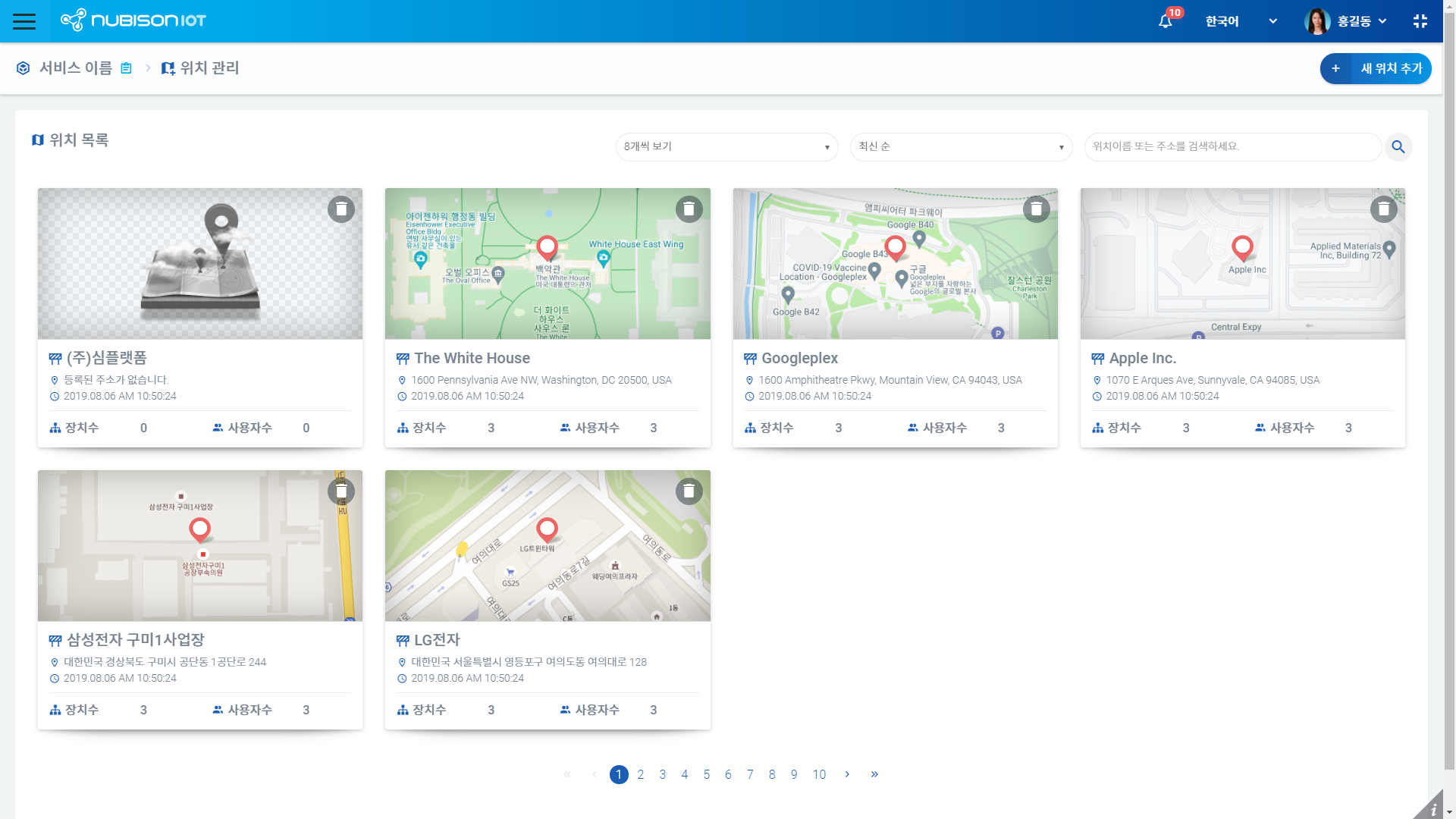Click the 삼성전자 구미1사업장 card title
The width and height of the screenshot is (1456, 819).
coord(136,640)
